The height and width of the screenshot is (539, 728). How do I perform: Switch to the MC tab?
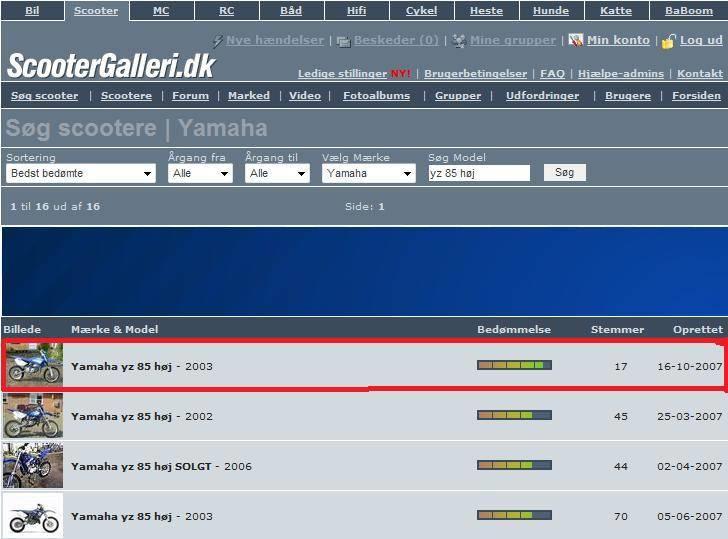point(161,11)
